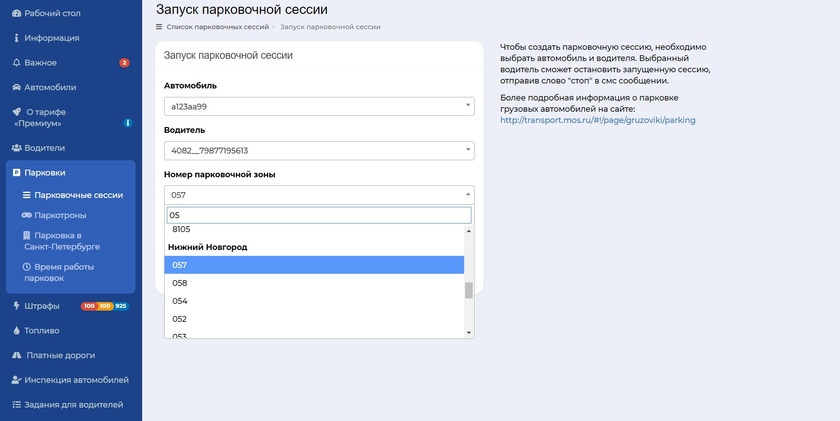840x421 pixels.
Task: Click the road icon next to Платные дороги
Action: 16,355
